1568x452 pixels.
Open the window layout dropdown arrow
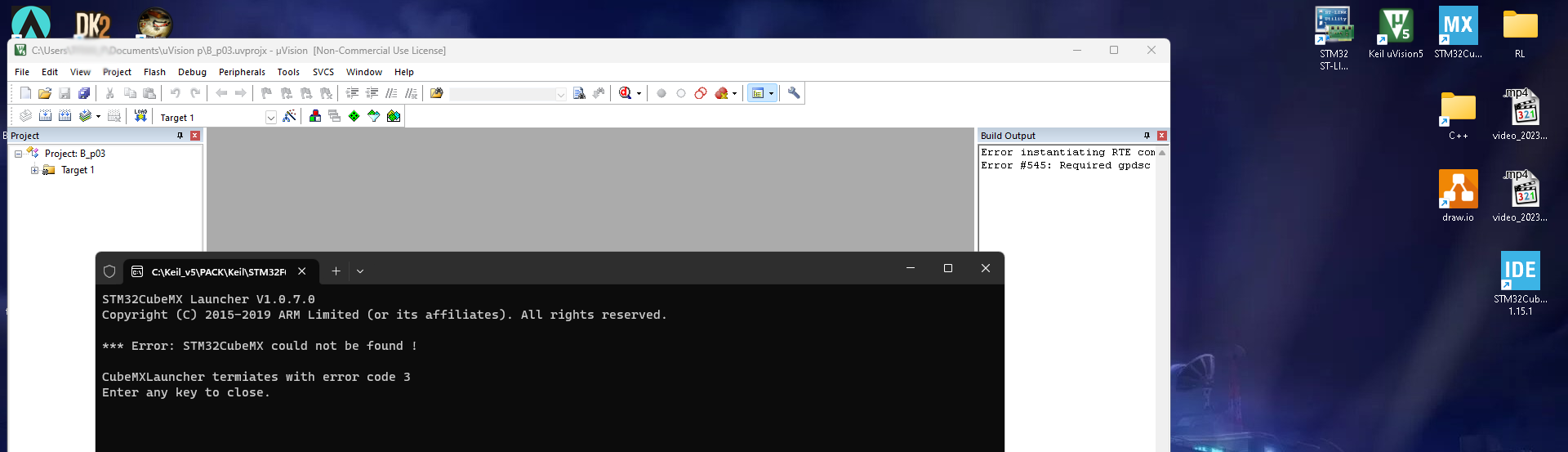click(x=771, y=94)
